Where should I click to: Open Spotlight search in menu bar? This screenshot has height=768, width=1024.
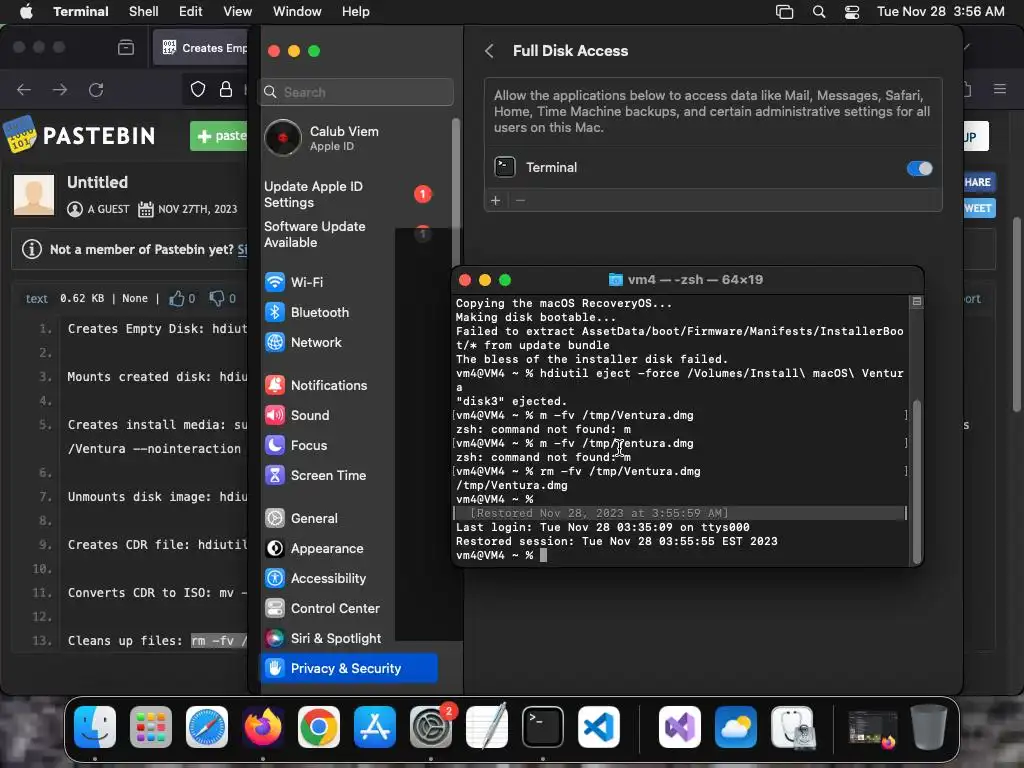818,11
